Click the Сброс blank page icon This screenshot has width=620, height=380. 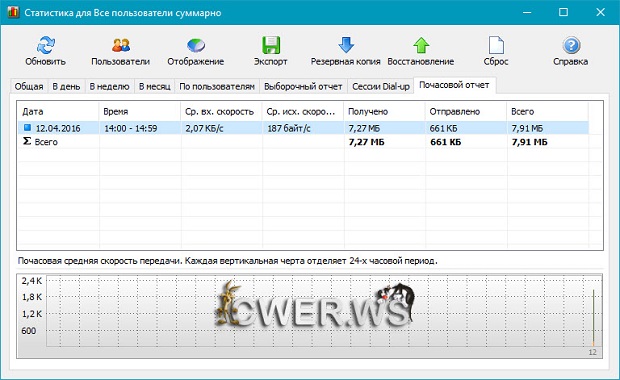point(496,45)
